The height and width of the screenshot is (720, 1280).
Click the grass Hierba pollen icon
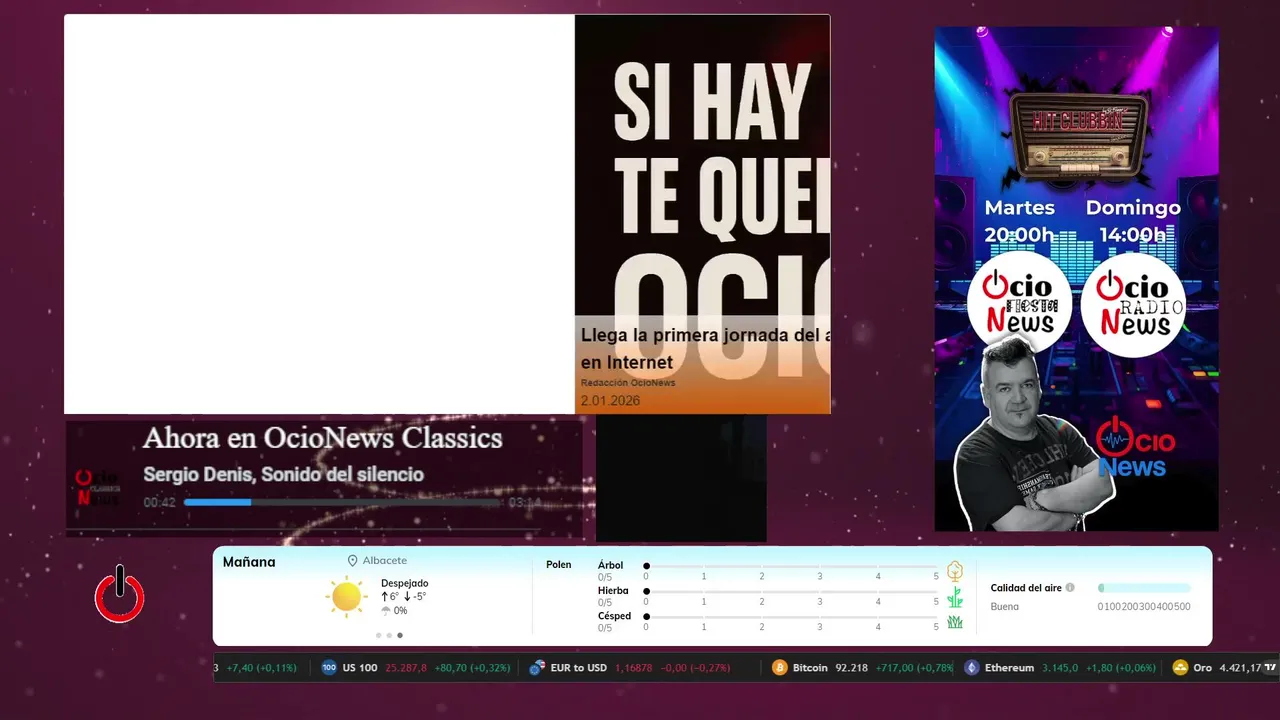point(955,597)
